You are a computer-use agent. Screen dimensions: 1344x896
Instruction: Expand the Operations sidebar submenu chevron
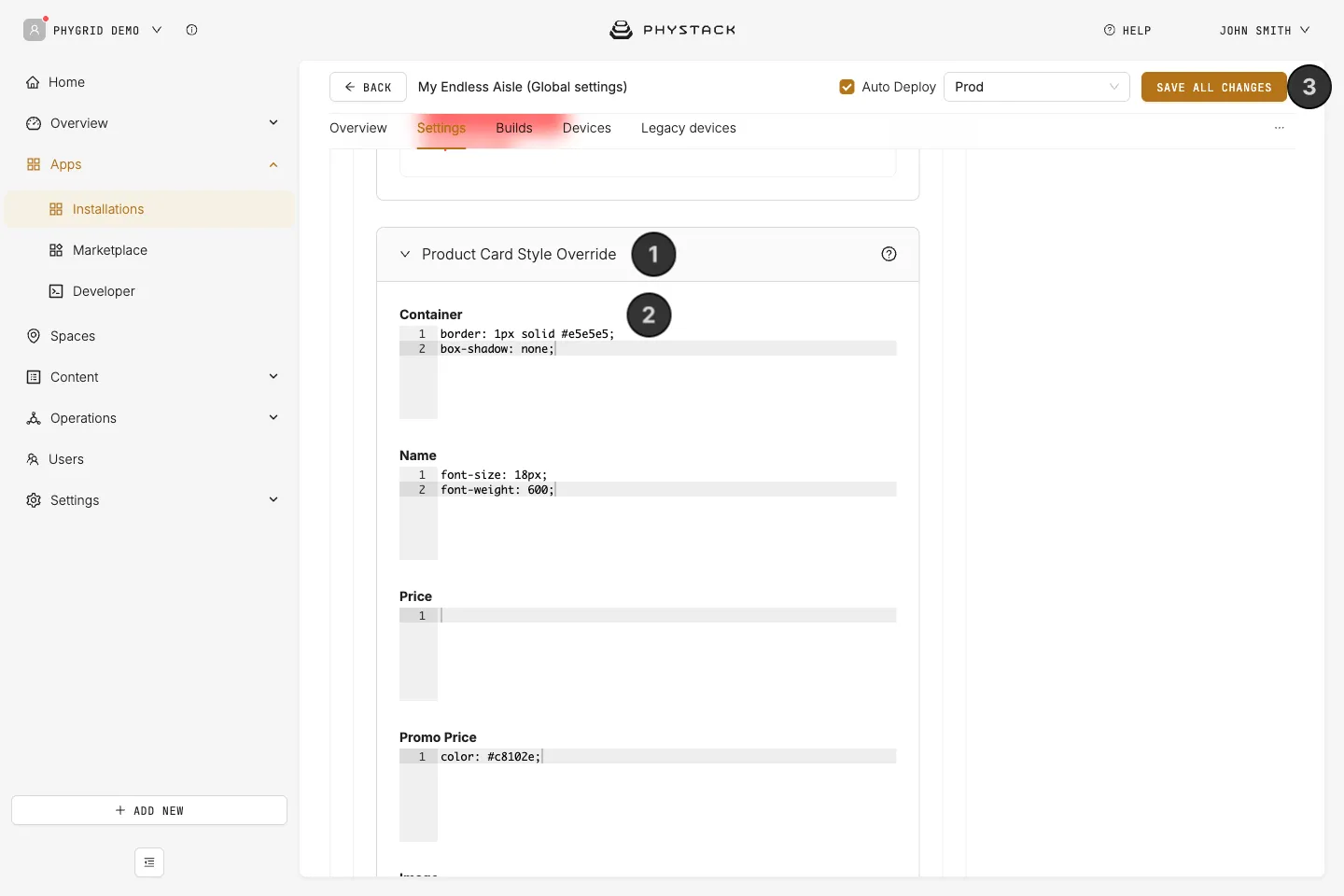[x=273, y=417]
